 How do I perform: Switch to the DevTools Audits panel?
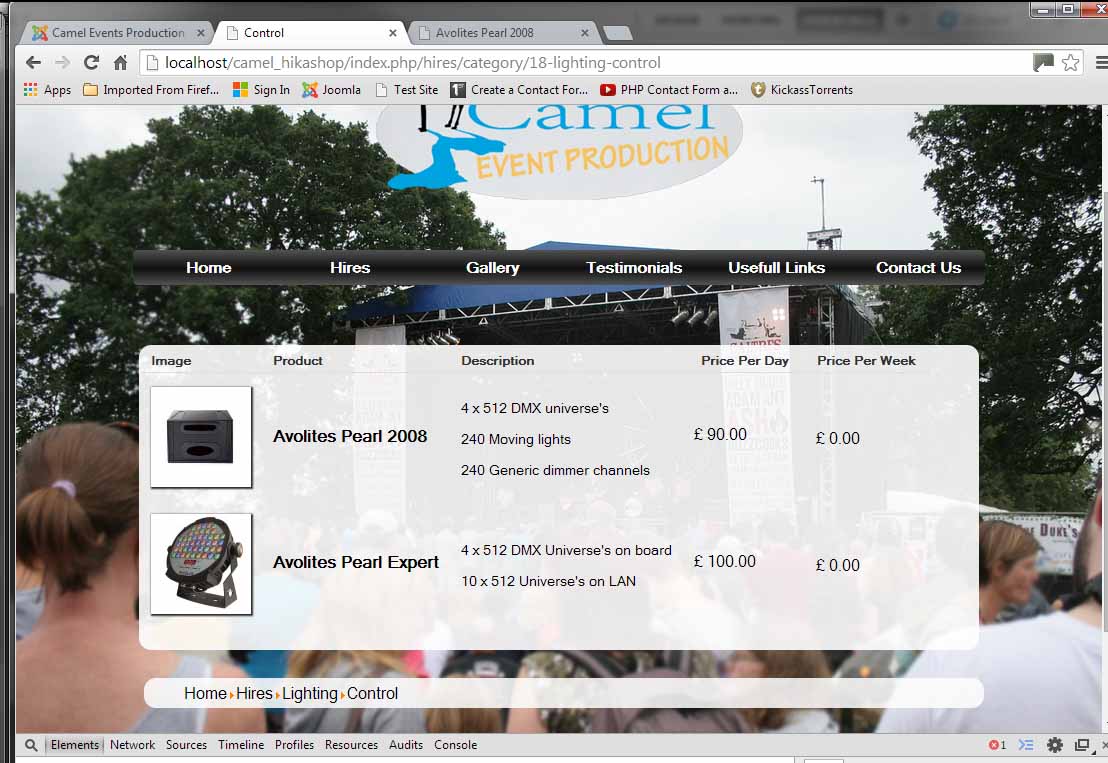point(406,745)
